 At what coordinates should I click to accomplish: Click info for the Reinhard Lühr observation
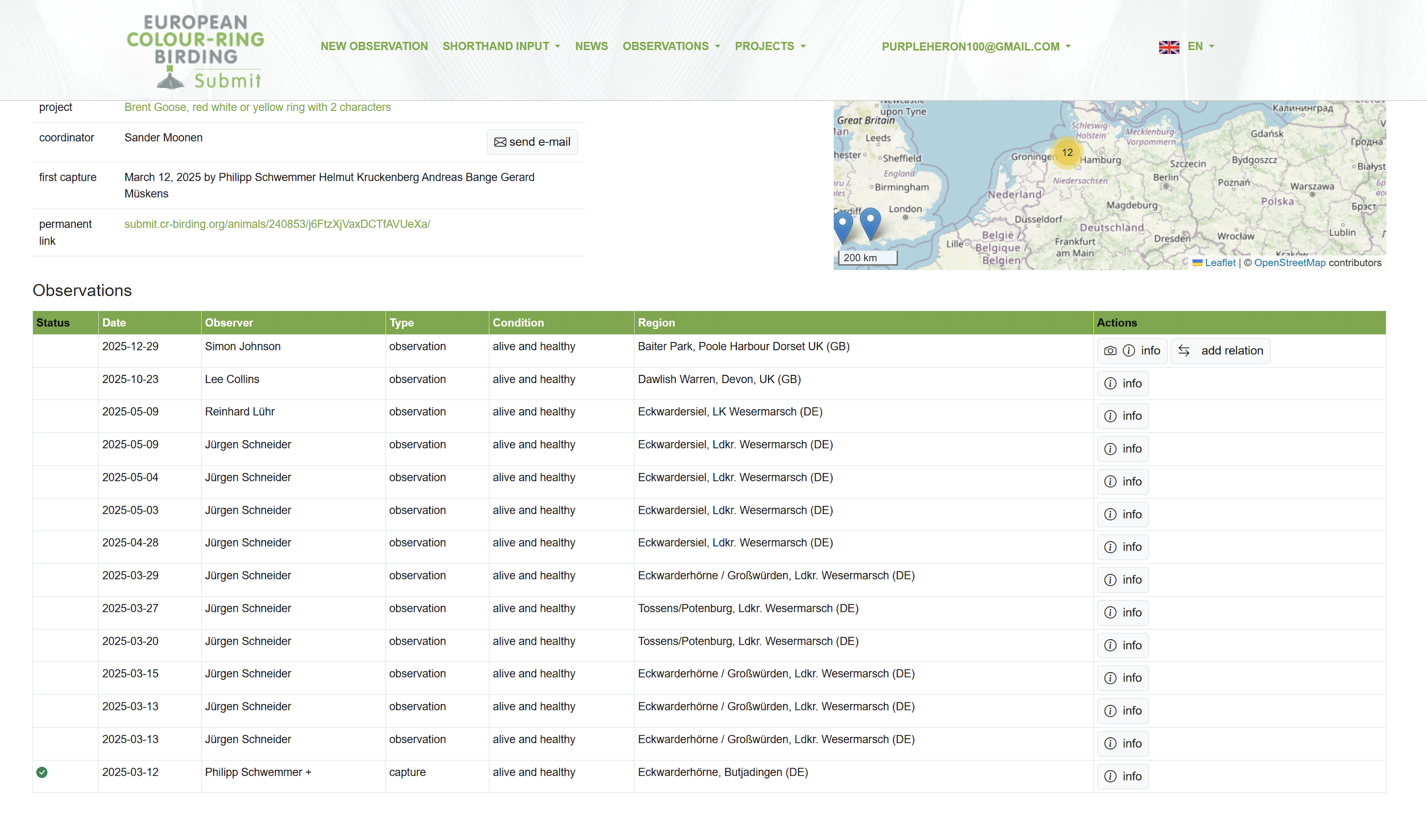point(1122,416)
